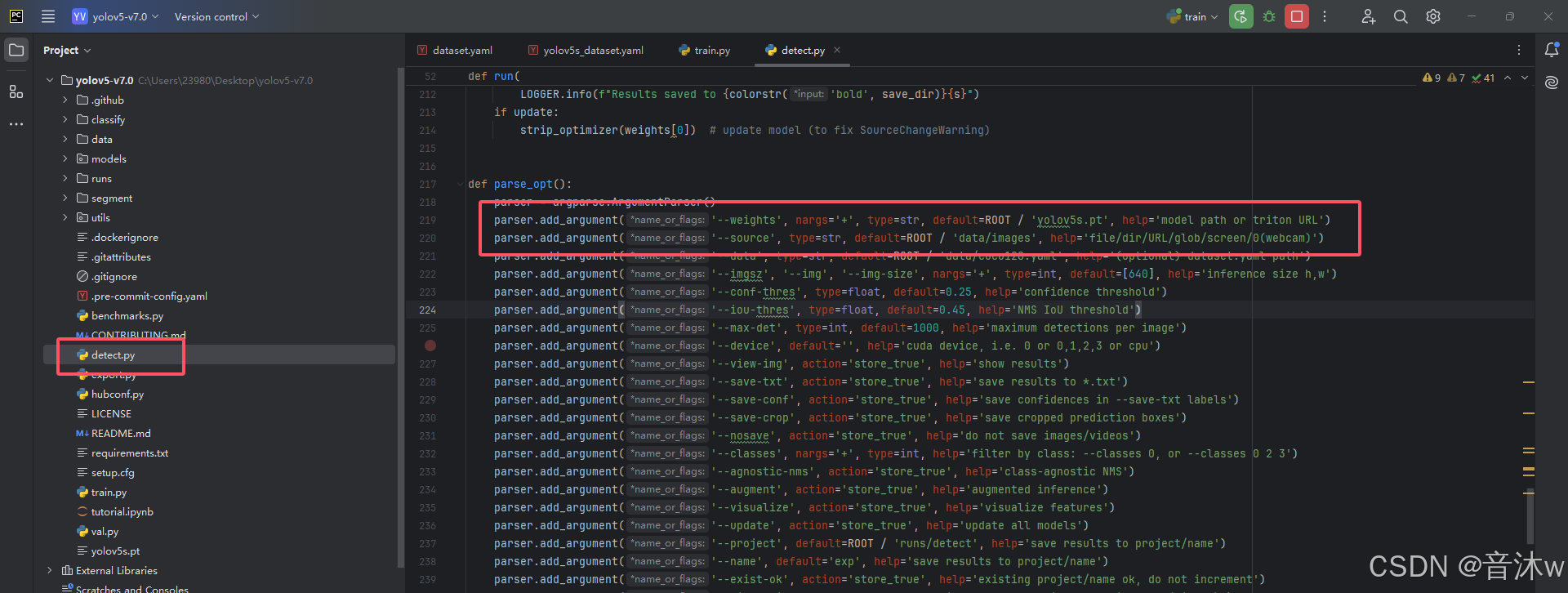Select val.py in project tree
Screen dimensions: 1568x593
click(105, 531)
